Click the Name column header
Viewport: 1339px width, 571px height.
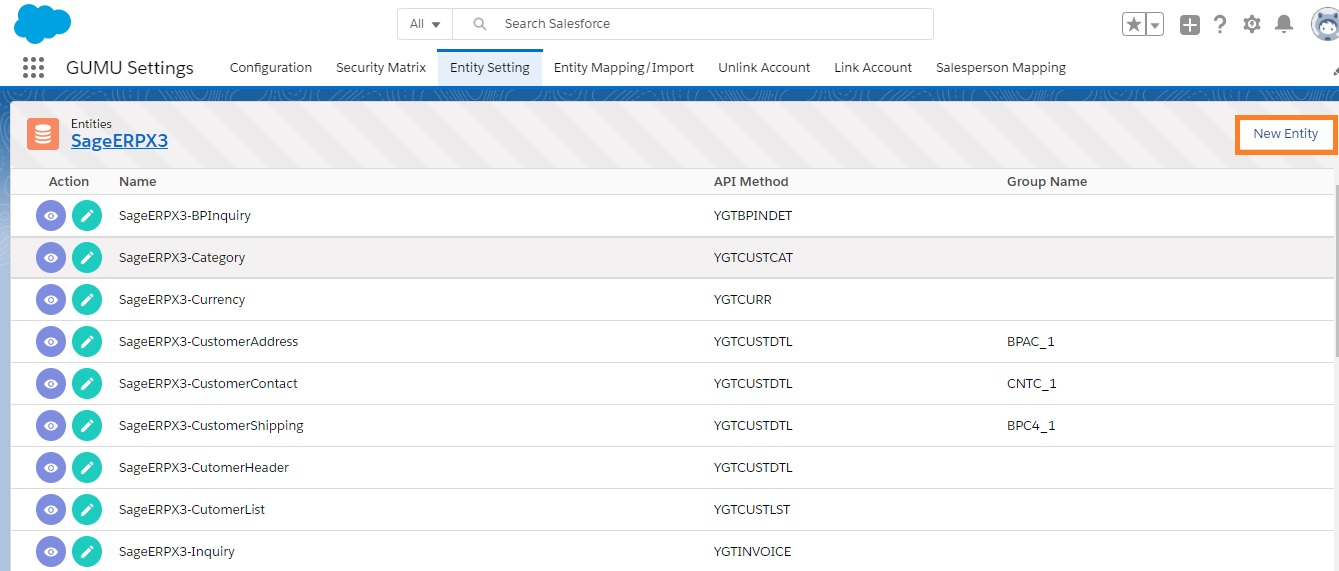[137, 181]
